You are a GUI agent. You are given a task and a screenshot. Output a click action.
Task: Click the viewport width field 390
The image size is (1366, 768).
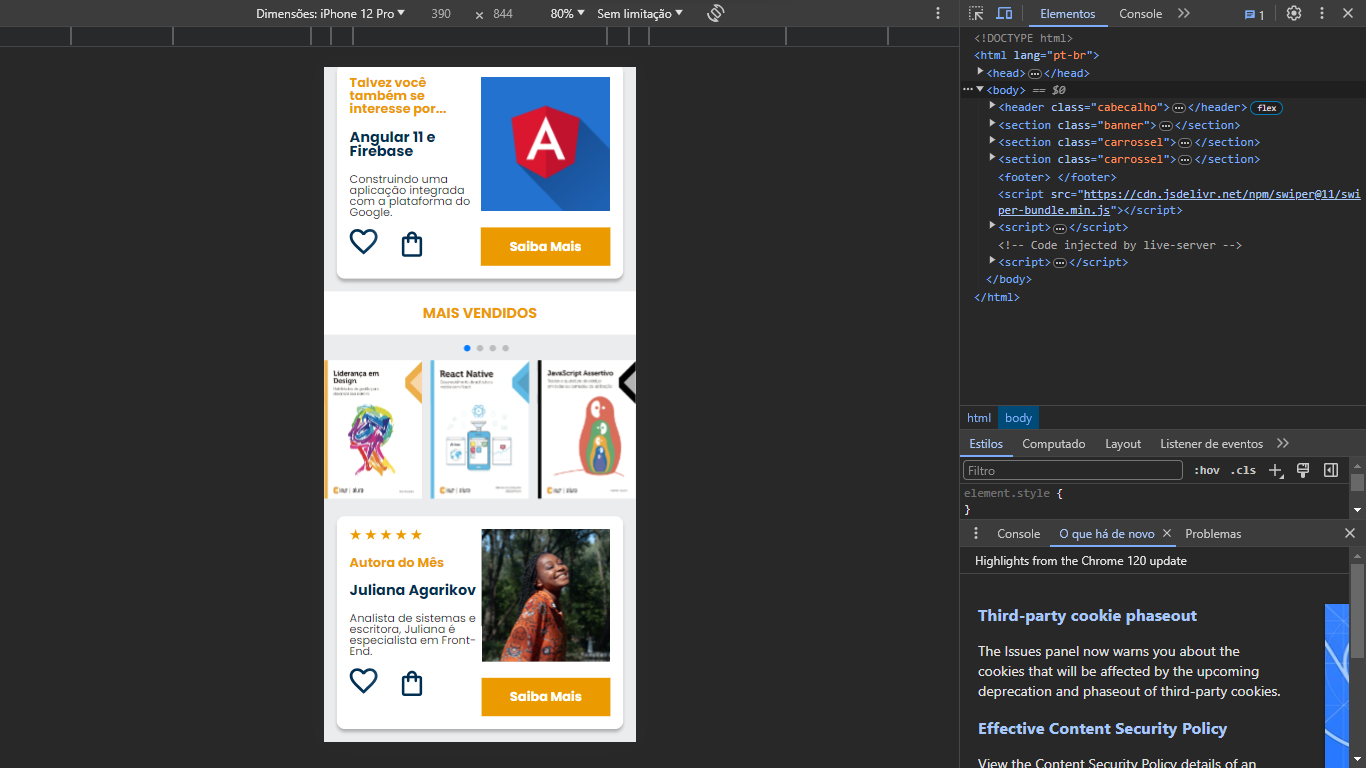point(441,14)
